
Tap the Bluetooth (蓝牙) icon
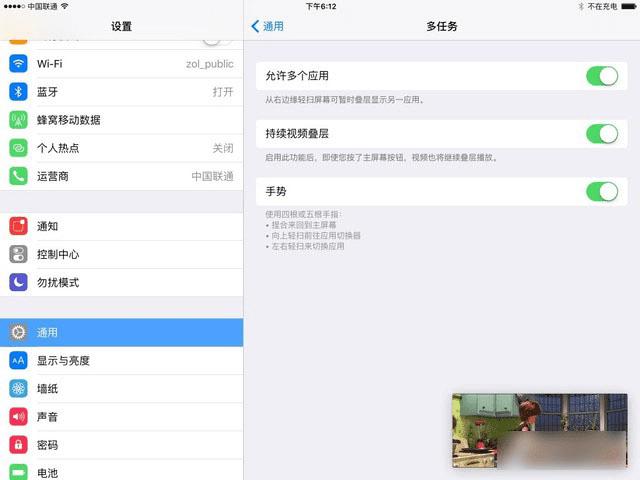pyautogui.click(x=18, y=92)
